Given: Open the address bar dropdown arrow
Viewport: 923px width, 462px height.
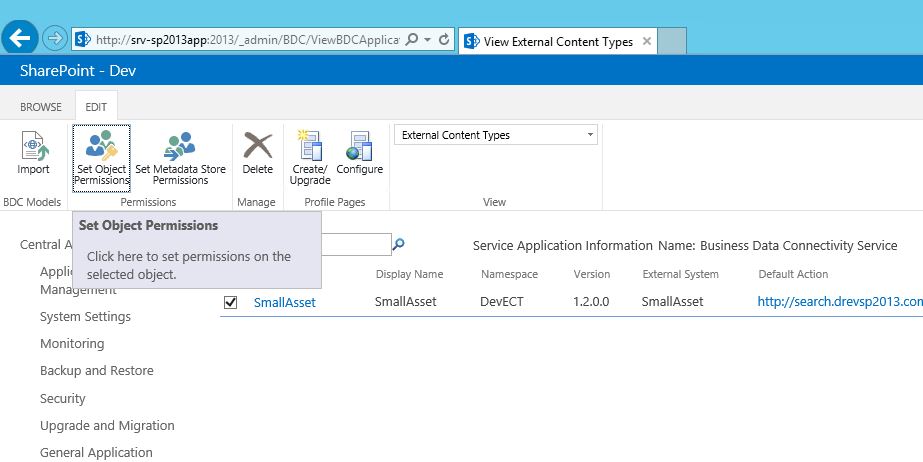Looking at the screenshot, I should [428, 39].
